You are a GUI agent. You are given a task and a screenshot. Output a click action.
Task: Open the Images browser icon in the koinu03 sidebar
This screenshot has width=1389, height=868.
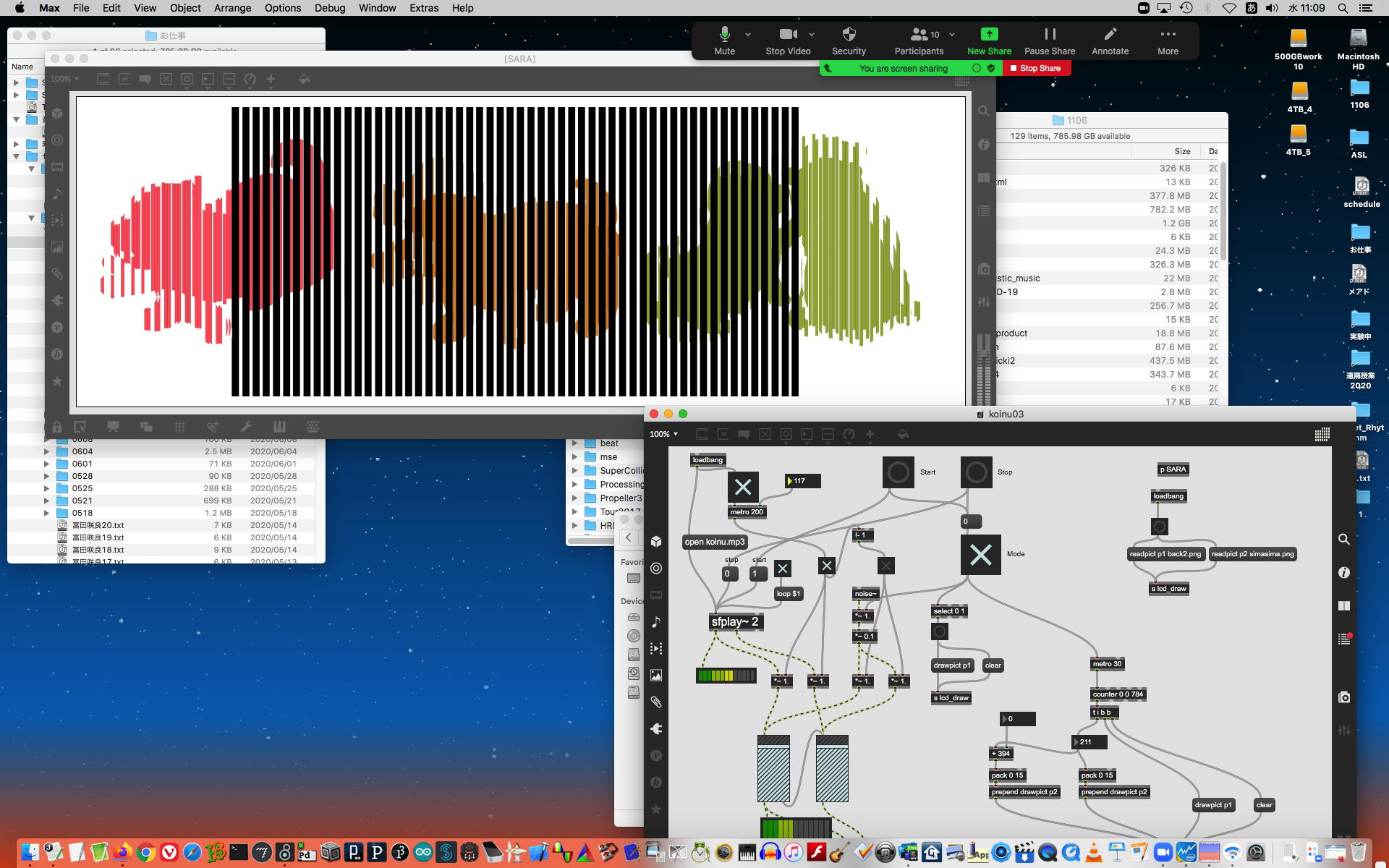click(656, 675)
